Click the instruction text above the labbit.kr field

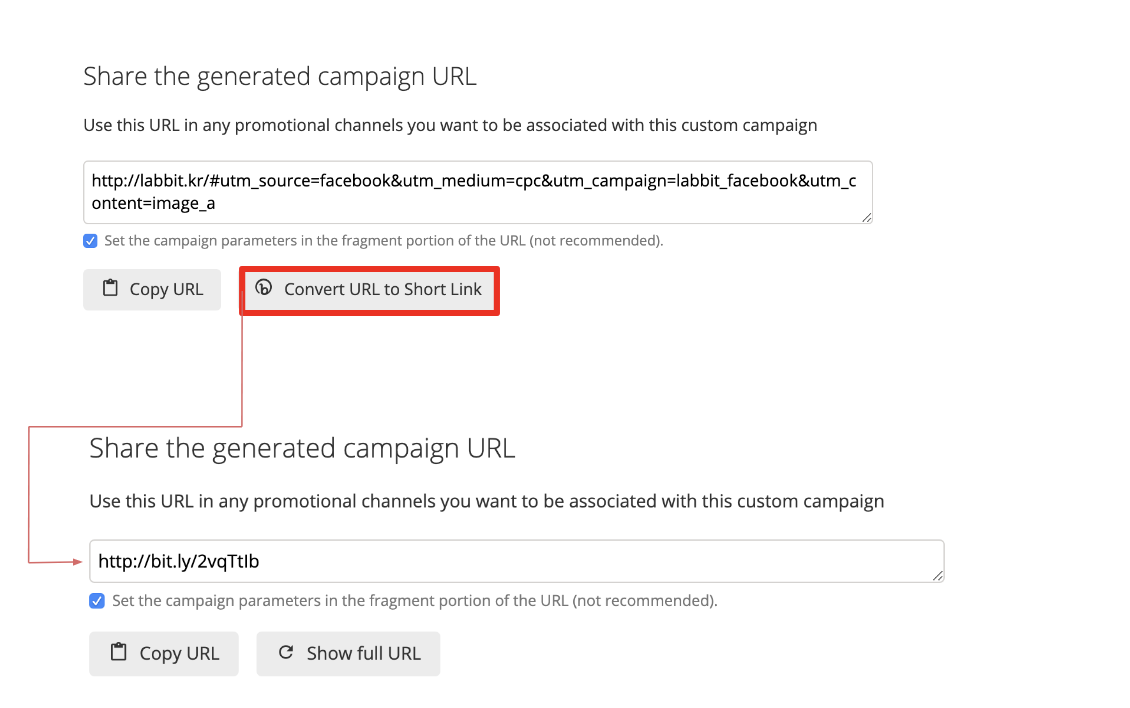[450, 126]
